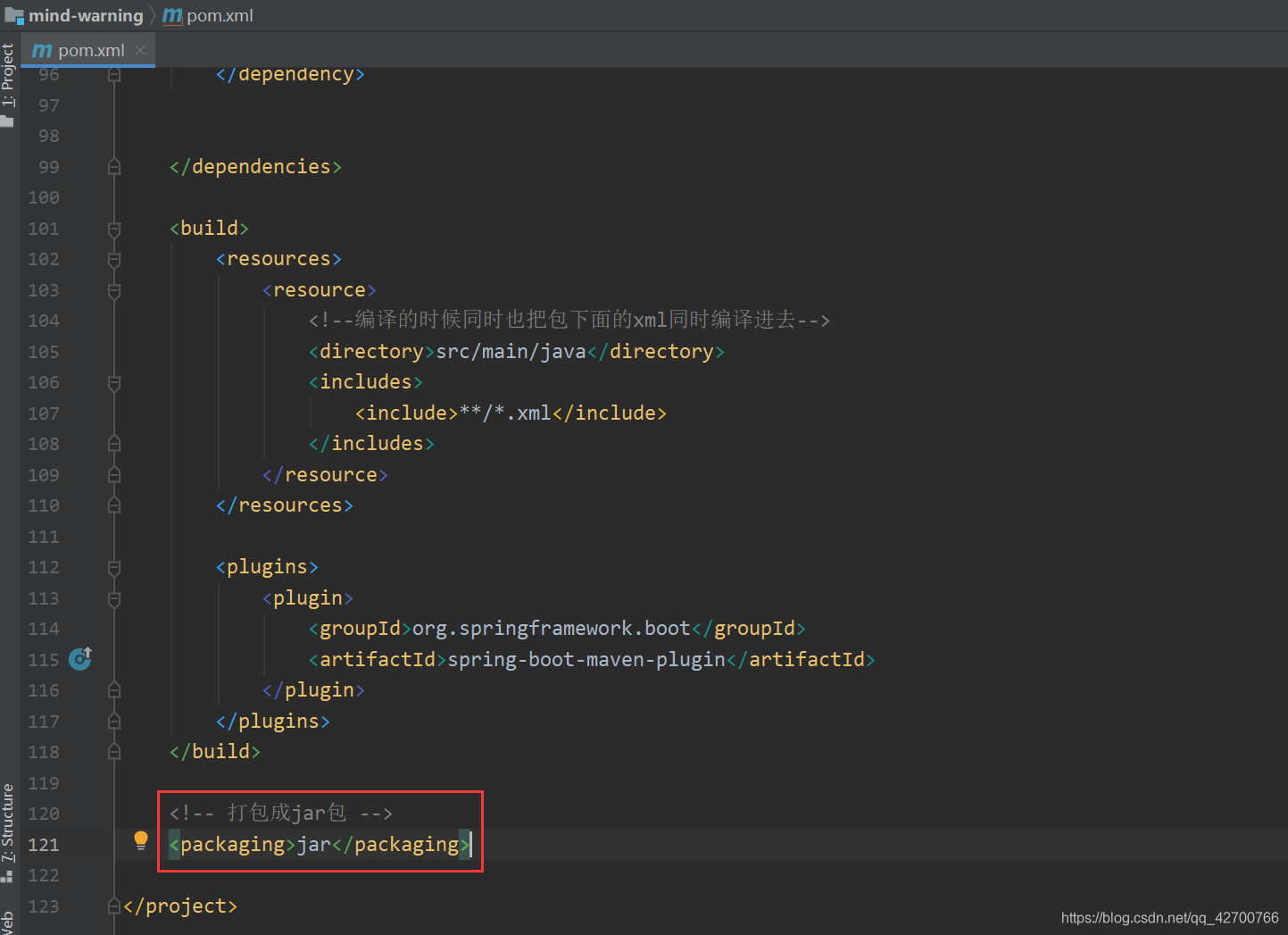Click line number 121 in the gutter
The width and height of the screenshot is (1288, 935).
pos(44,845)
